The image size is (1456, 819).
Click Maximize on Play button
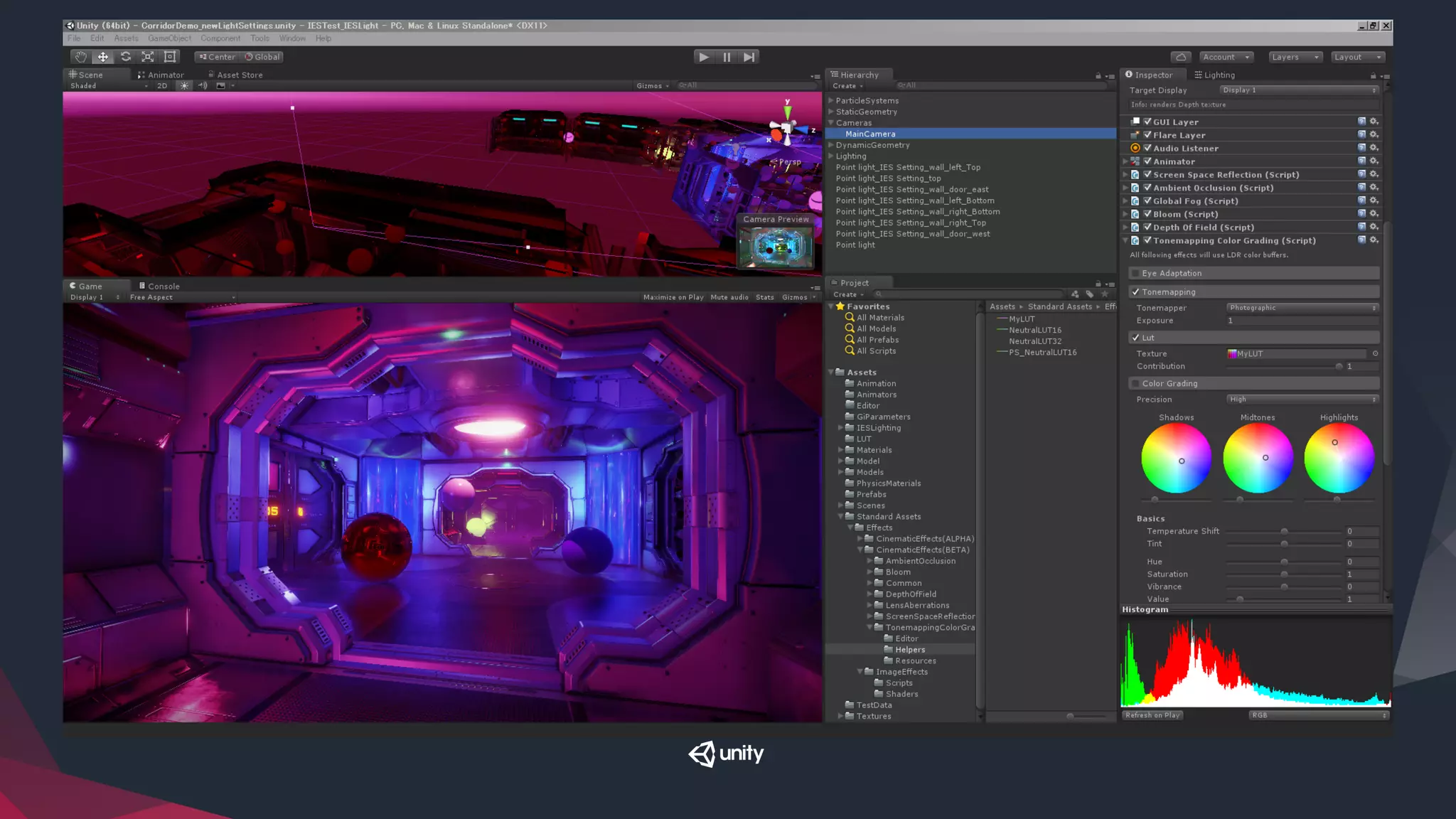pyautogui.click(x=673, y=297)
